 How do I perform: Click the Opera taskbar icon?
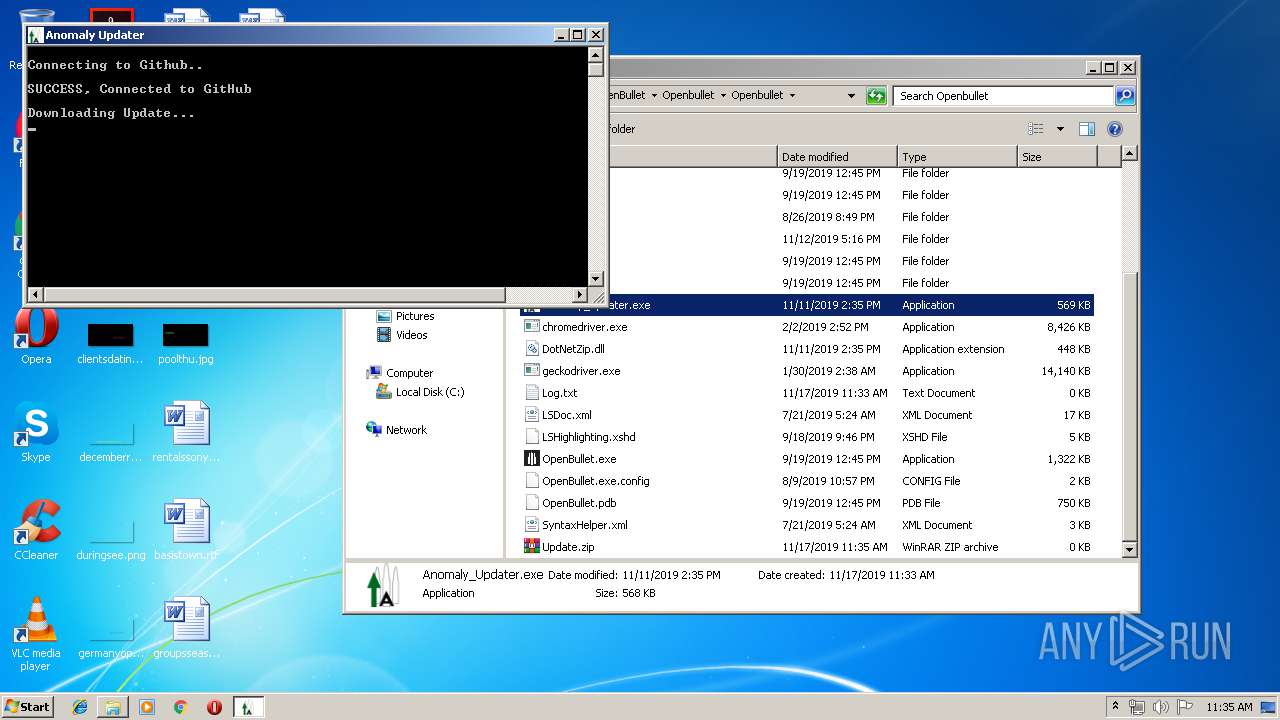point(214,707)
